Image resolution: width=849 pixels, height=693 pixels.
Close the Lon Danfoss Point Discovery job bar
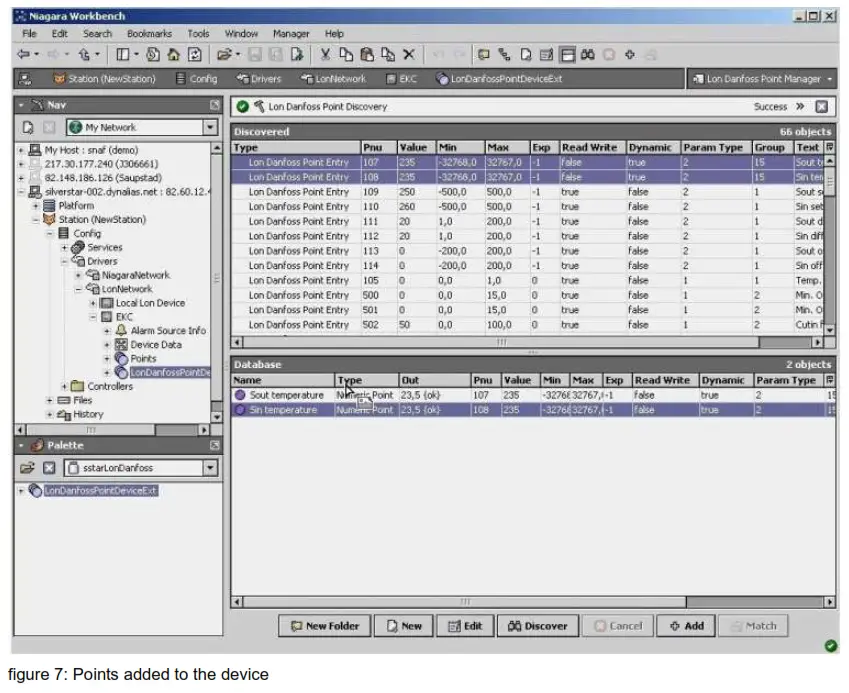tap(822, 106)
